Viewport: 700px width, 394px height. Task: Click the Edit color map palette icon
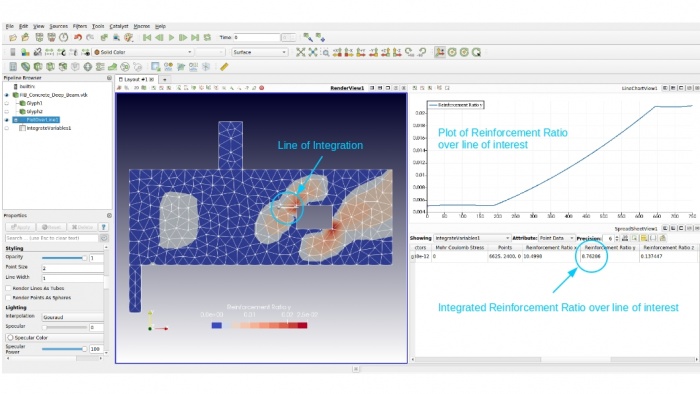point(25,52)
